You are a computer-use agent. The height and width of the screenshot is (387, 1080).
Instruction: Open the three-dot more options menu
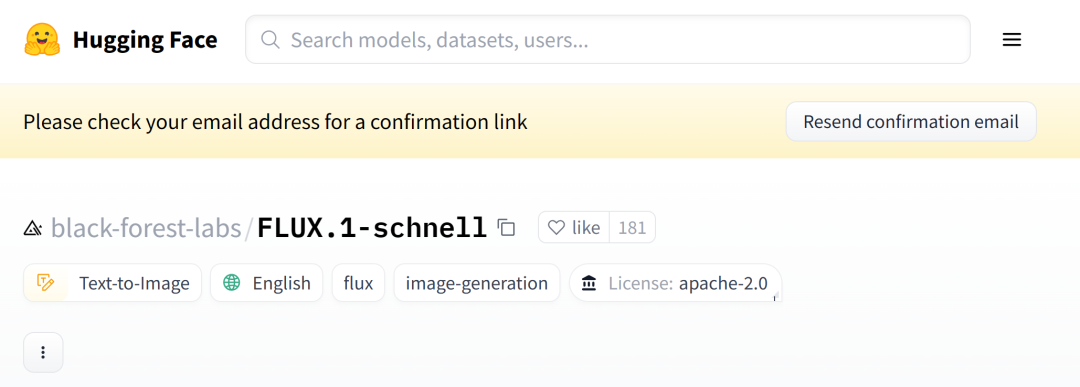tap(43, 352)
